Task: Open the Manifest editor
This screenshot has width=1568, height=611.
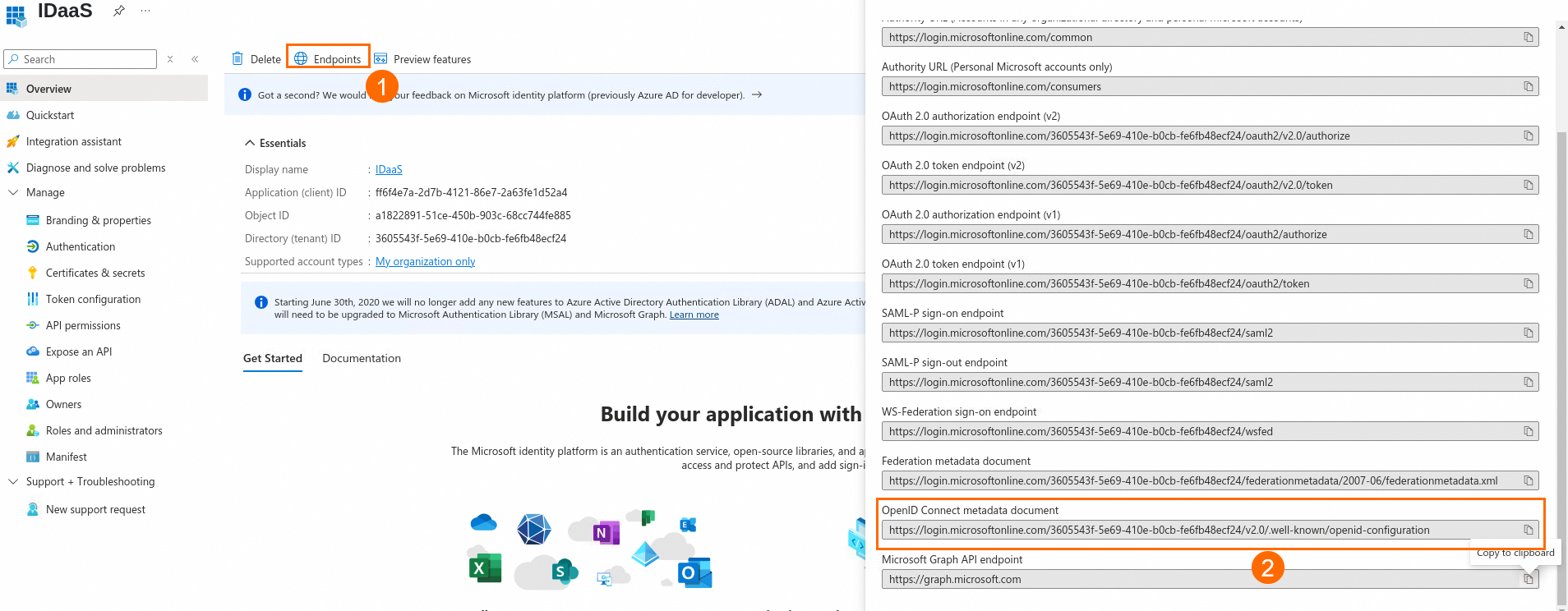Action: (67, 457)
